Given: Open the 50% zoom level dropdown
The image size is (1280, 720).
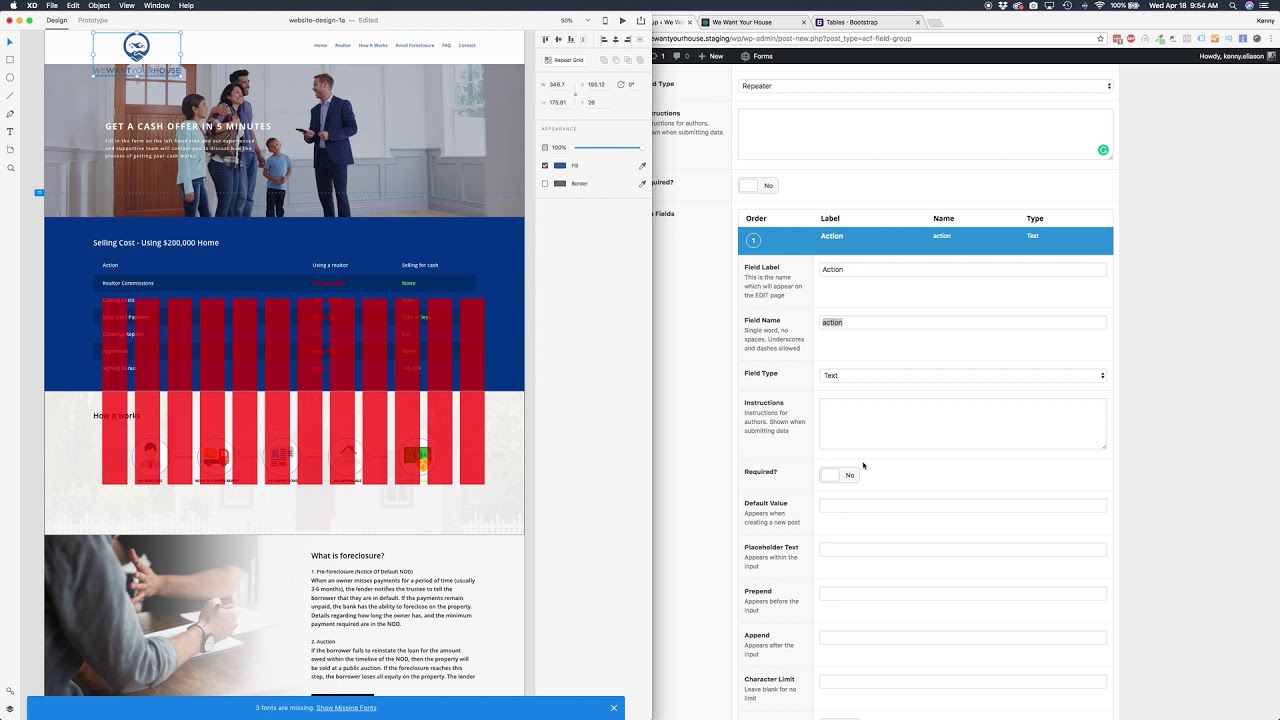Looking at the screenshot, I should pyautogui.click(x=570, y=20).
